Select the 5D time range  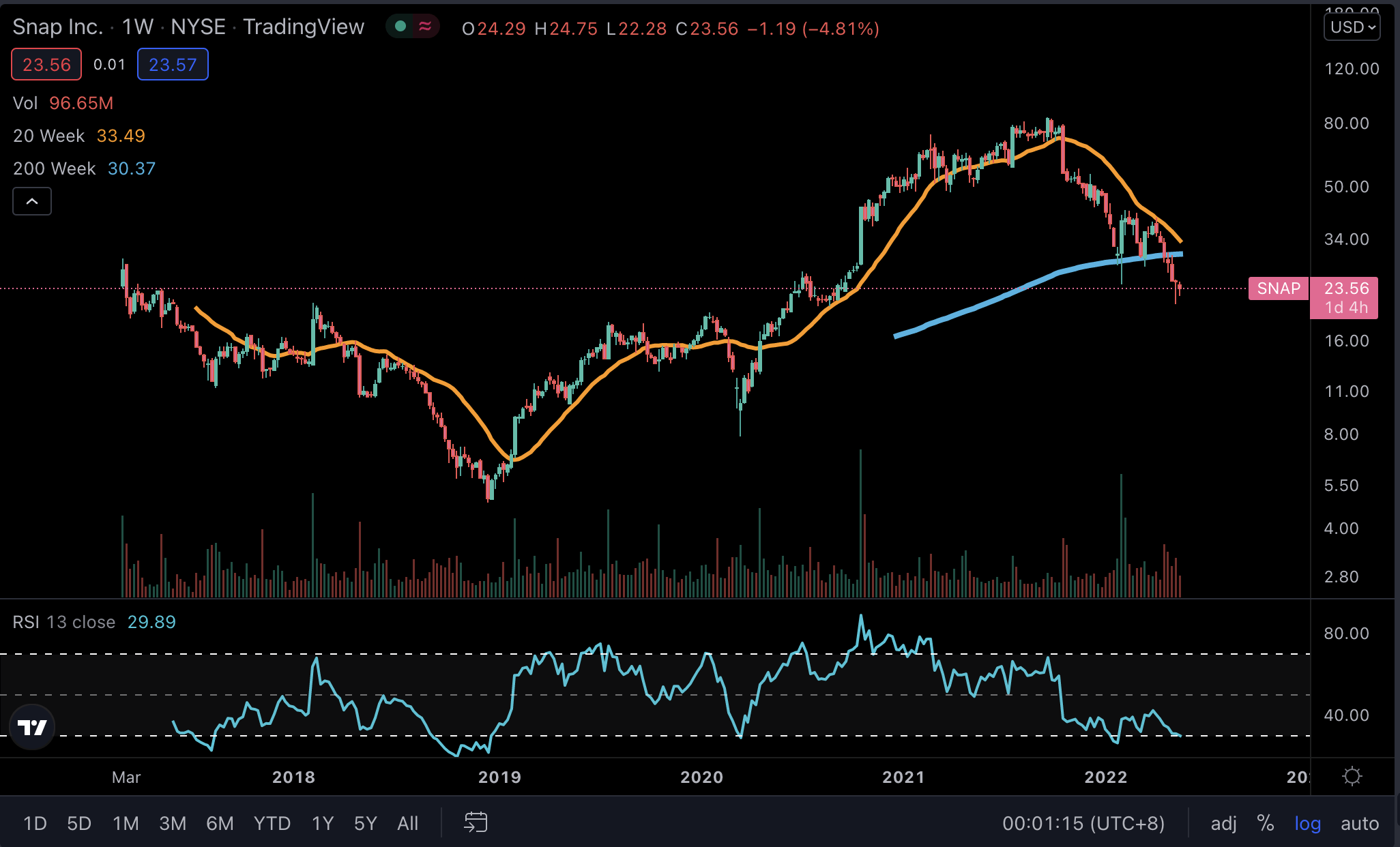79,823
